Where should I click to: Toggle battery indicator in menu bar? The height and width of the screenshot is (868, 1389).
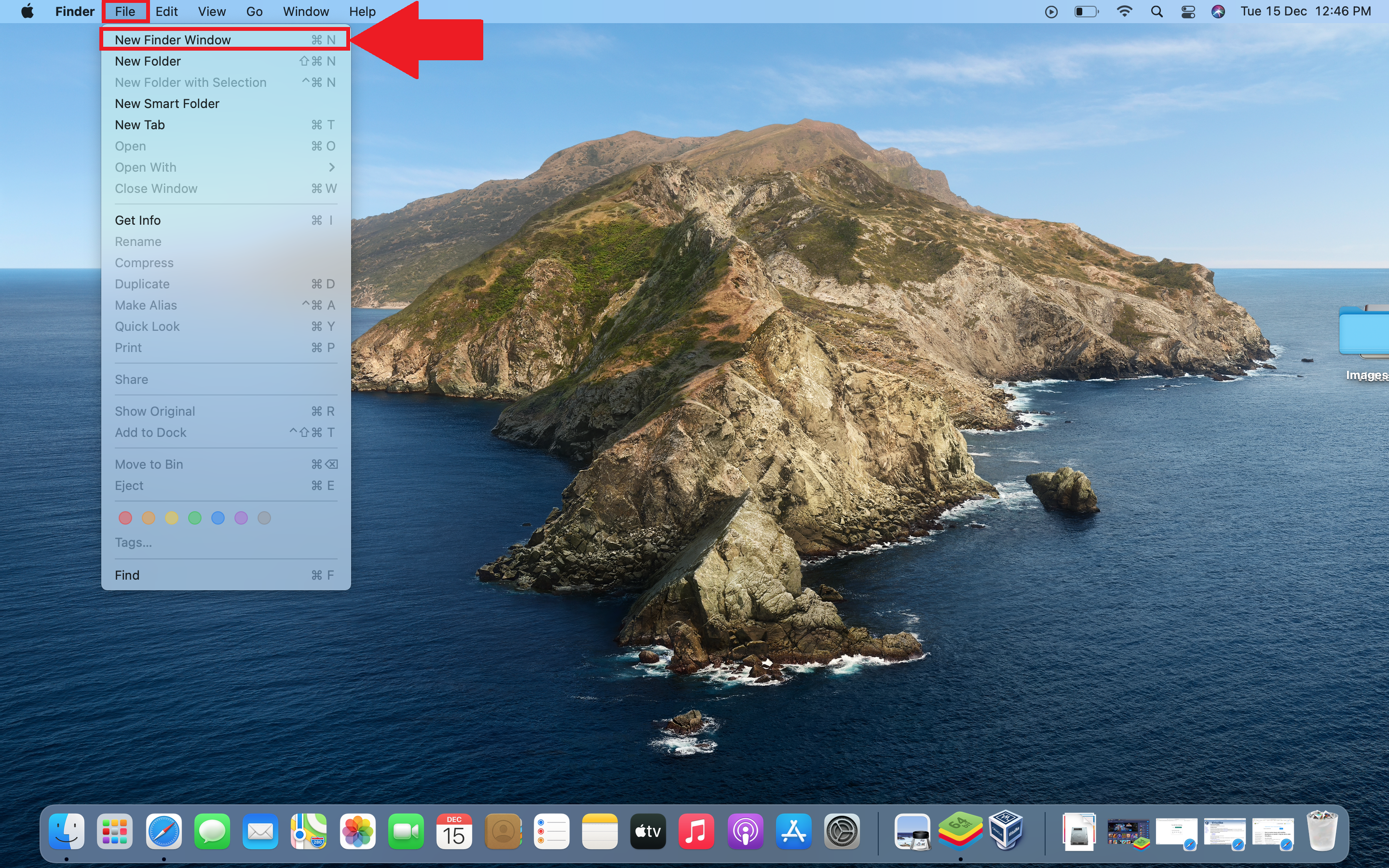click(x=1088, y=11)
